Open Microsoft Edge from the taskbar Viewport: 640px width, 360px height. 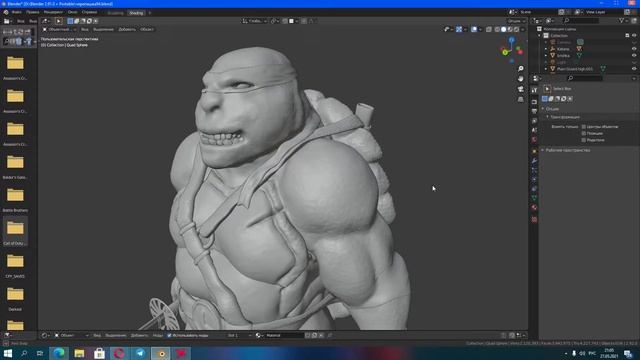pyautogui.click(x=59, y=353)
